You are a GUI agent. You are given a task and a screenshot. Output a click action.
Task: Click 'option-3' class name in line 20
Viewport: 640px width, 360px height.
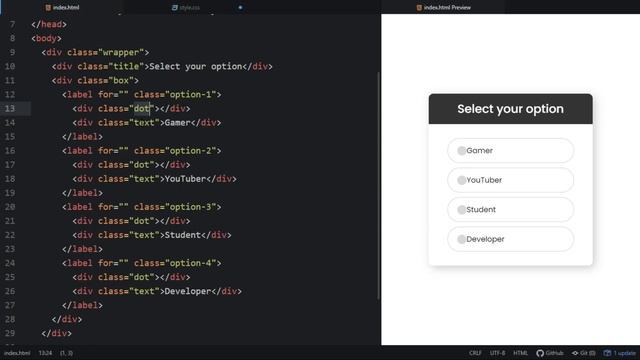pyautogui.click(x=191, y=207)
